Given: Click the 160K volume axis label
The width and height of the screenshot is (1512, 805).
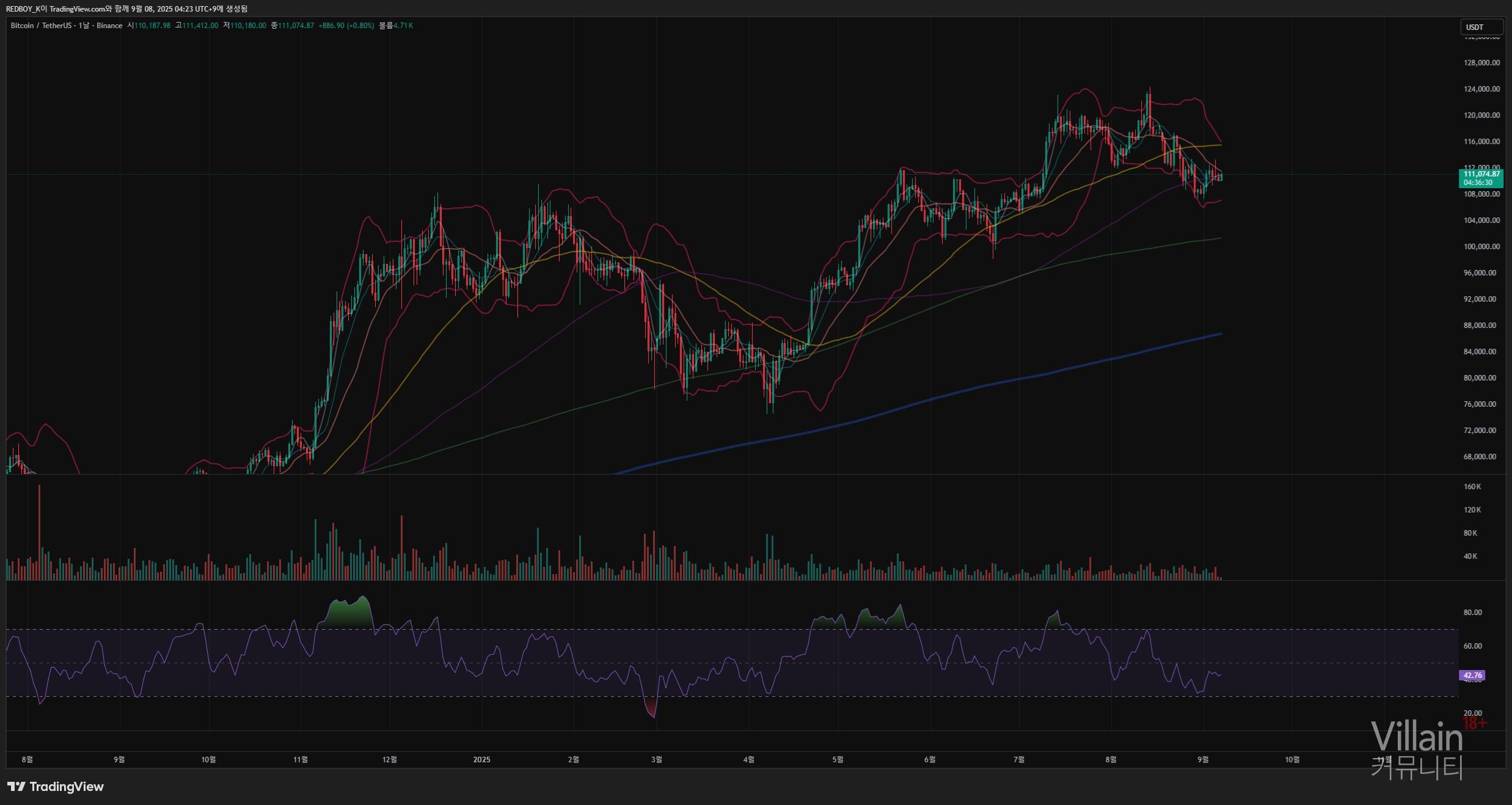Looking at the screenshot, I should coord(1472,487).
